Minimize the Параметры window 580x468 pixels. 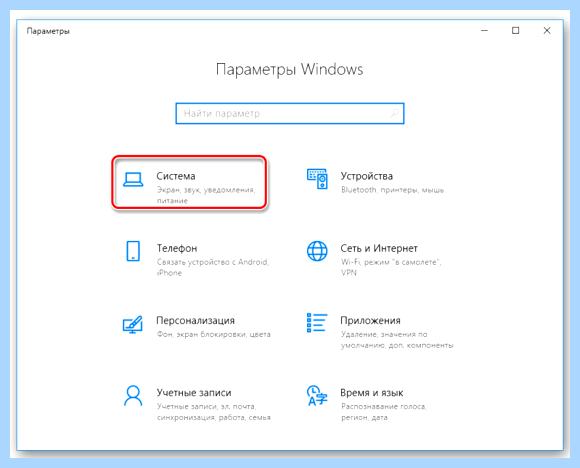click(x=485, y=30)
